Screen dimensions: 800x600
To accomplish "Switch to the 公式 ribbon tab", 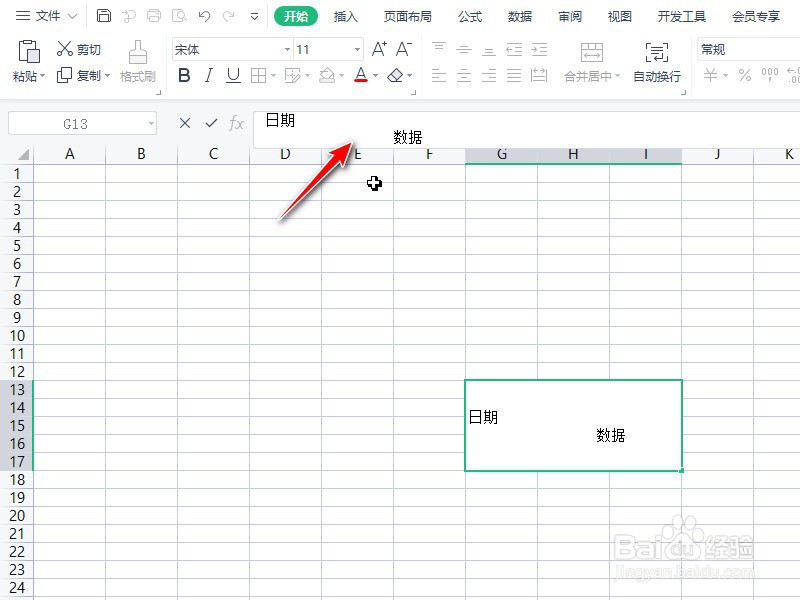I will 469,15.
